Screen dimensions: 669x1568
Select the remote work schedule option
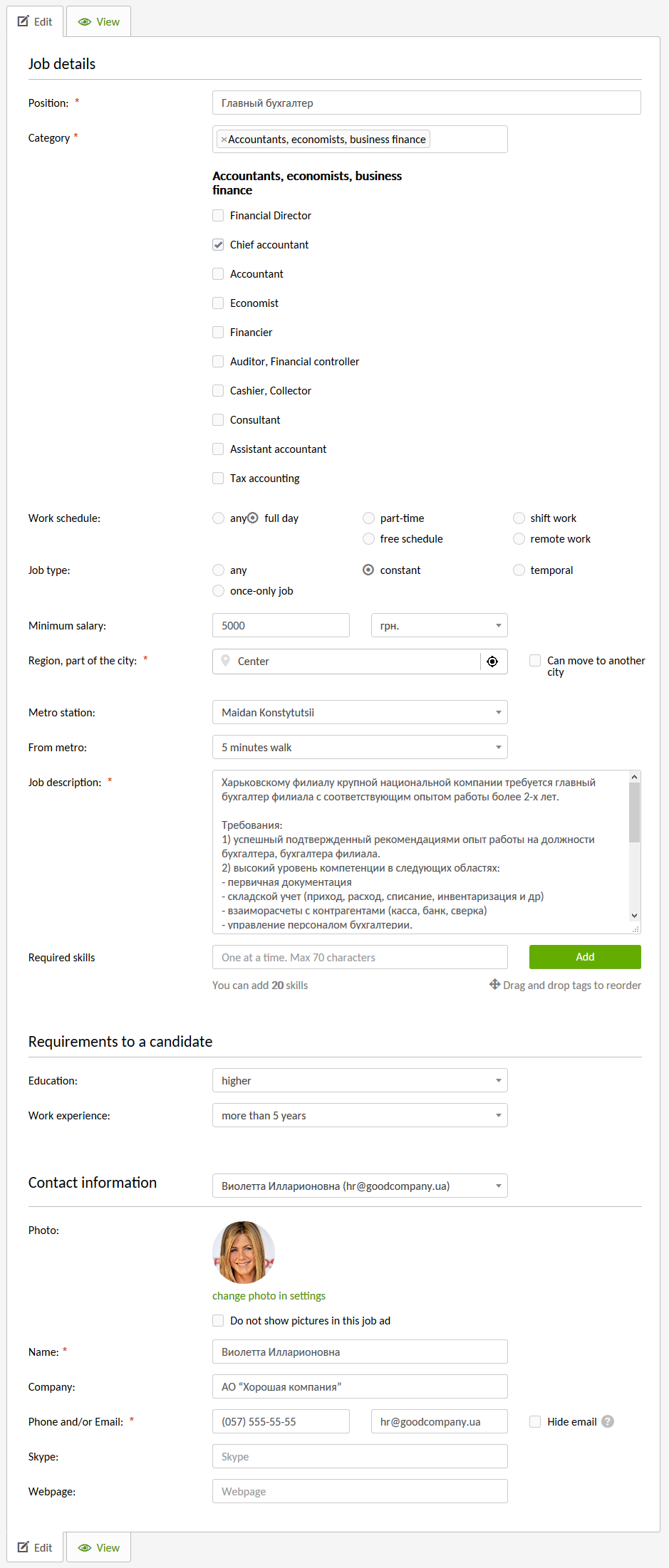click(519, 539)
